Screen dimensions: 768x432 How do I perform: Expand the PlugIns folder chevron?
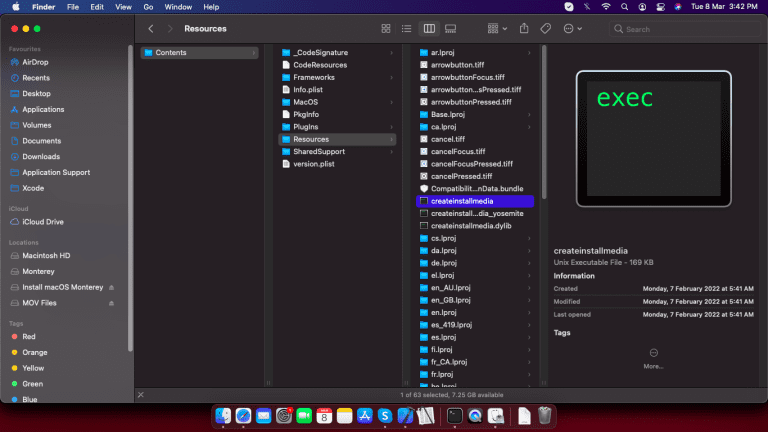(391, 127)
